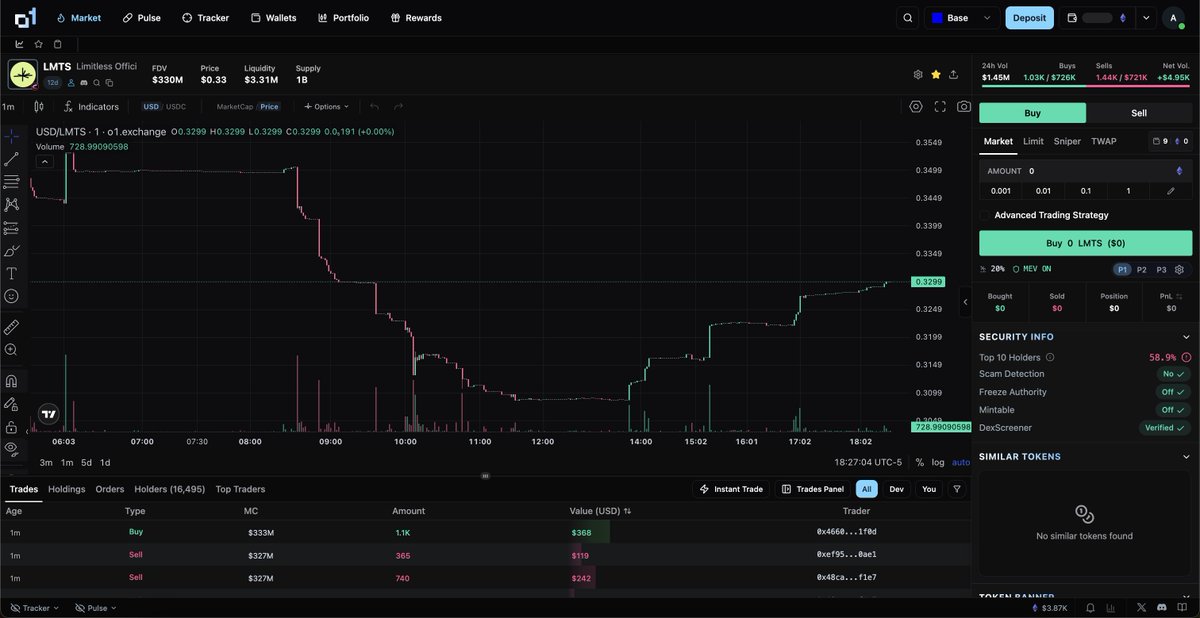Open search from the top bar

907,17
